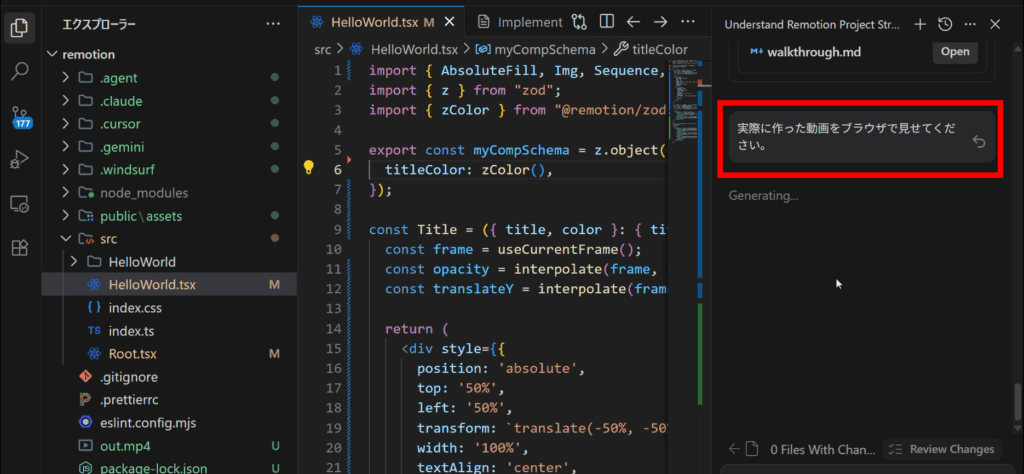Start a new chat with plus icon
This screenshot has height=474, width=1024.
point(920,24)
